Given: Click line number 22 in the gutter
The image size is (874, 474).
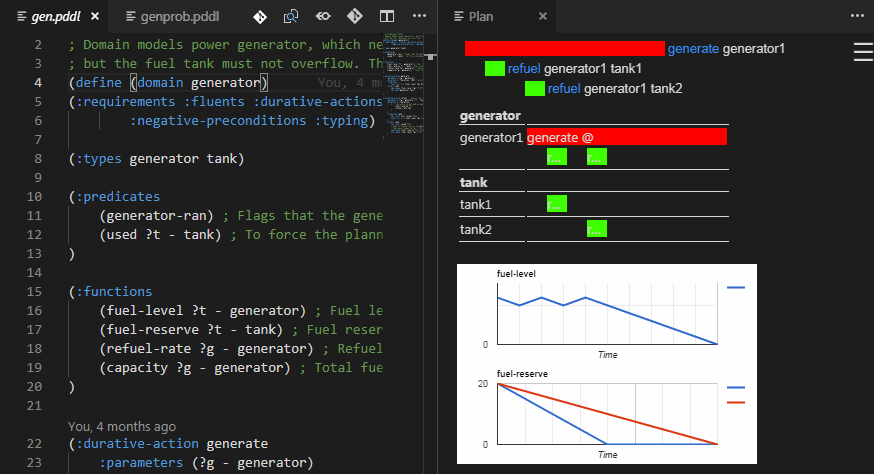Looking at the screenshot, I should 34,443.
